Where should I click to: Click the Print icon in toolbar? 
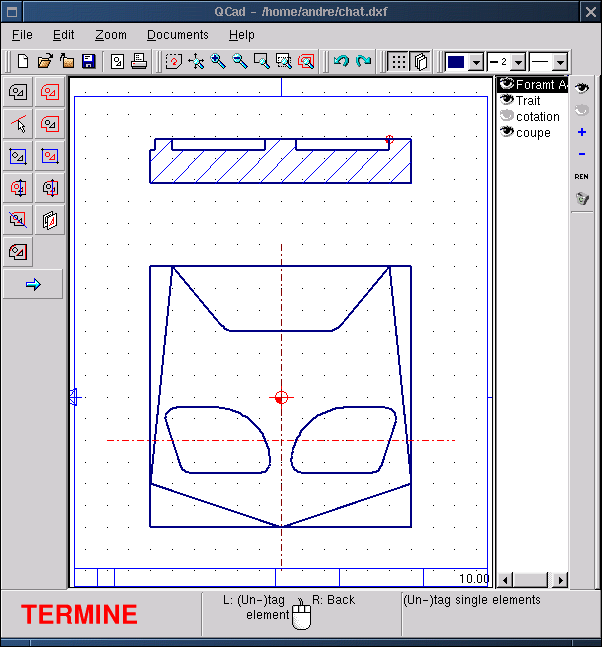click(x=139, y=61)
